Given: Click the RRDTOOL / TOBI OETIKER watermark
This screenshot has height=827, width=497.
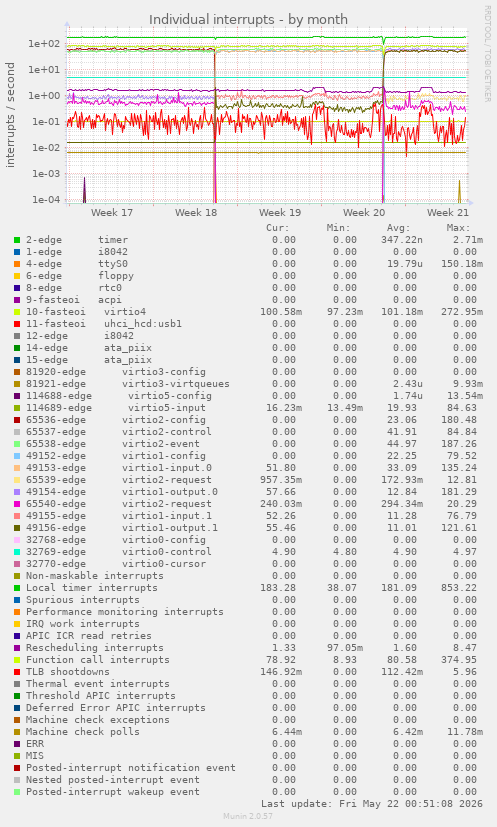Looking at the screenshot, I should click(x=487, y=53).
